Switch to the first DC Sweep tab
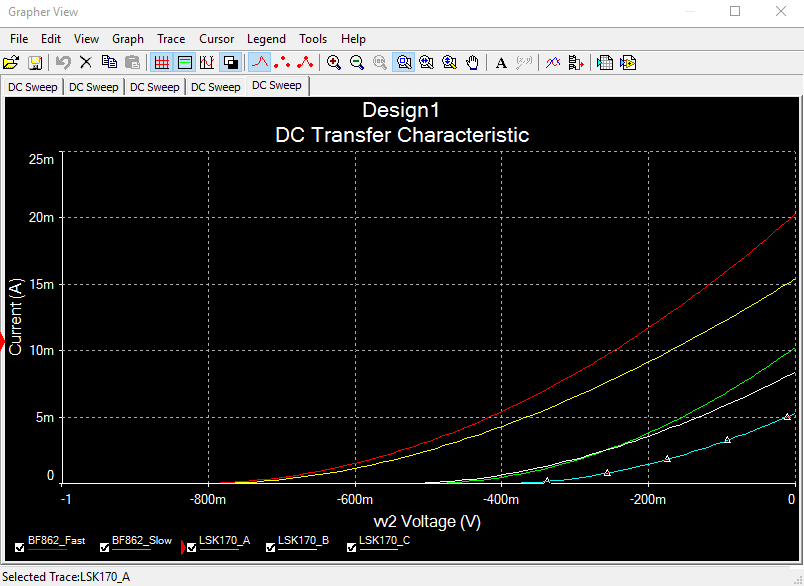The image size is (804, 586). 33,87
